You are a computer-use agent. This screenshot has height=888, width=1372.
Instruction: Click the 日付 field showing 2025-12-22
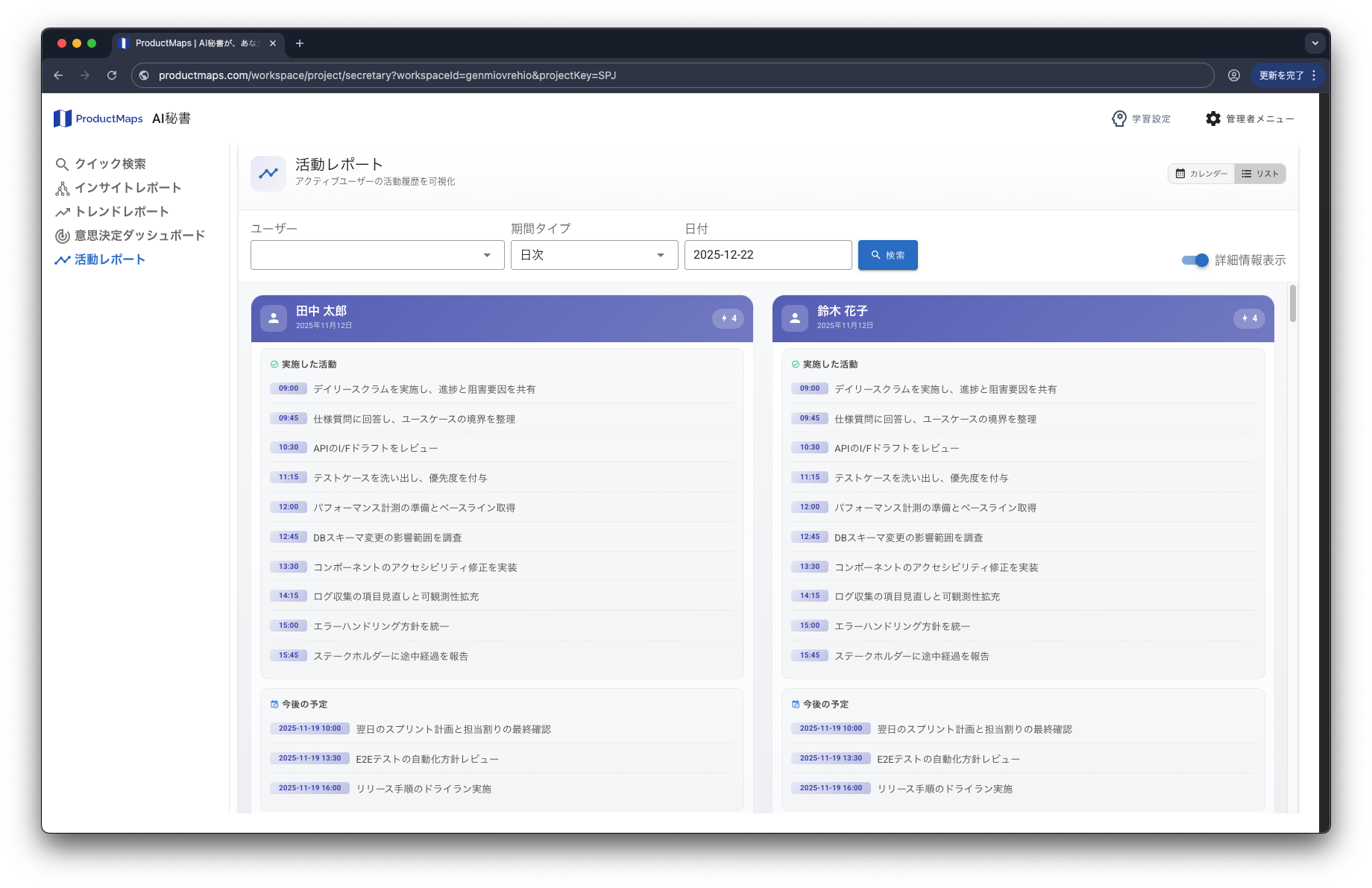pos(767,254)
